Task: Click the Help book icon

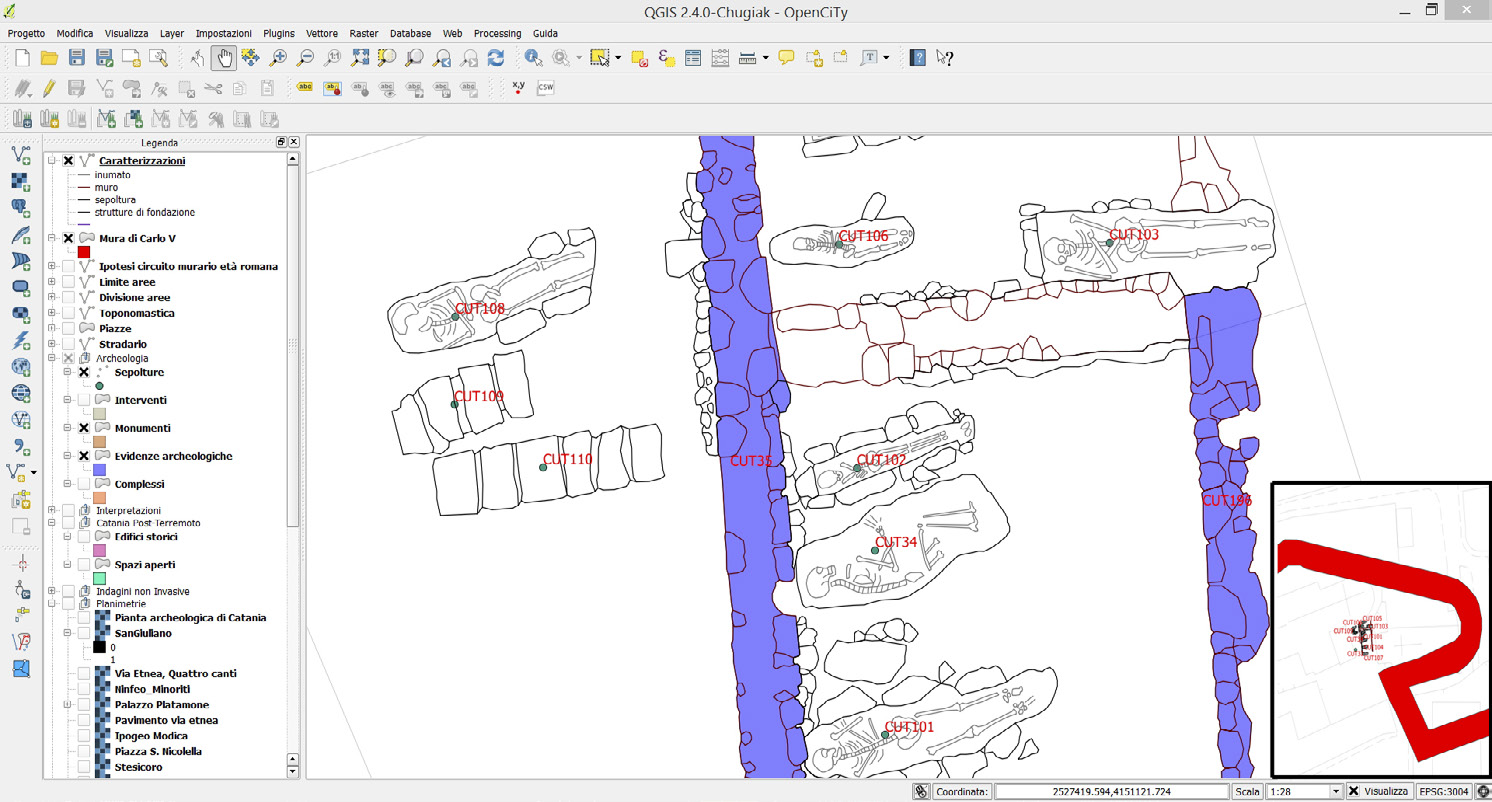Action: click(x=917, y=58)
